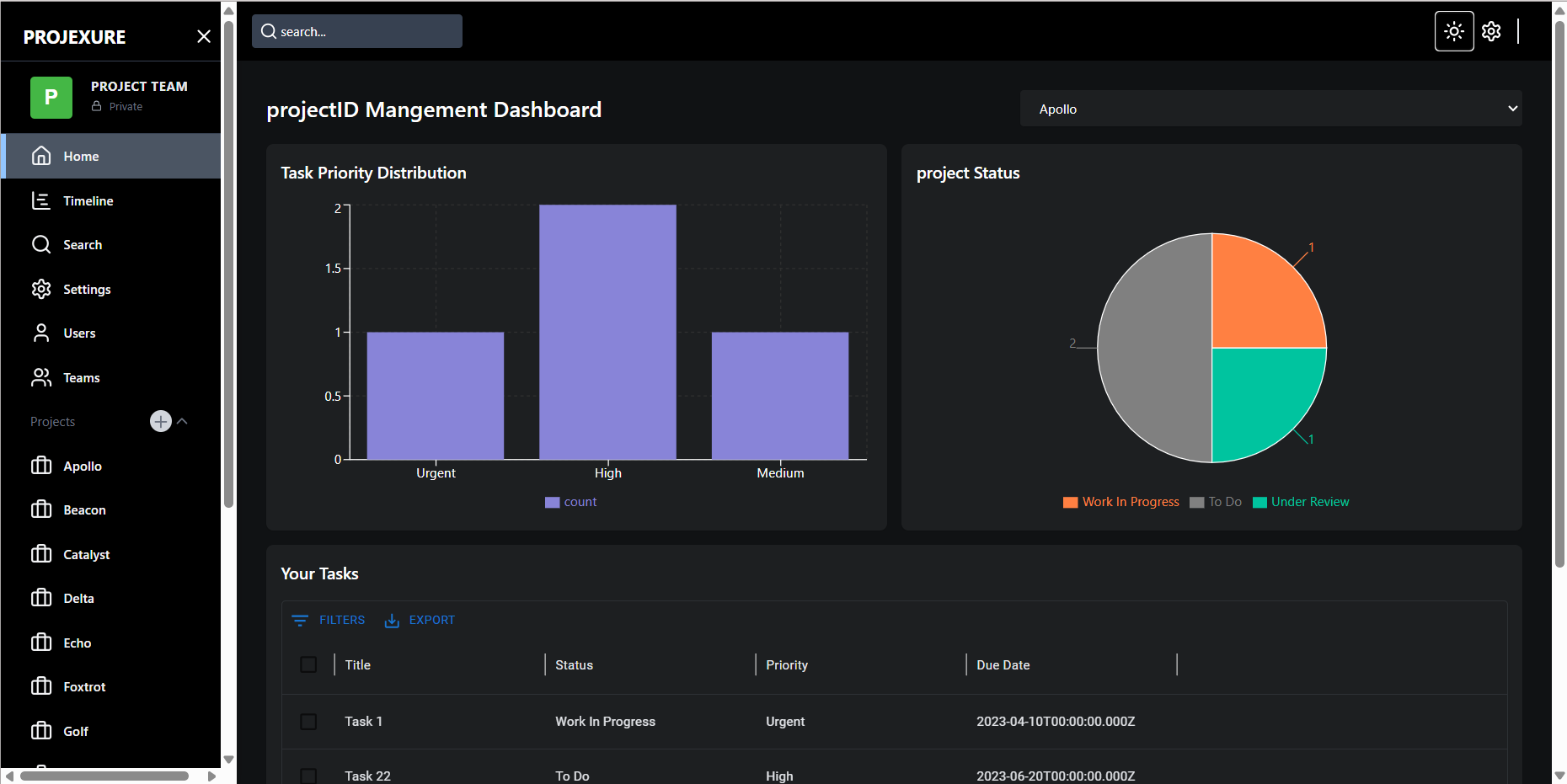The height and width of the screenshot is (784, 1567).
Task: Sort by Due Date column header
Action: tap(1003, 664)
